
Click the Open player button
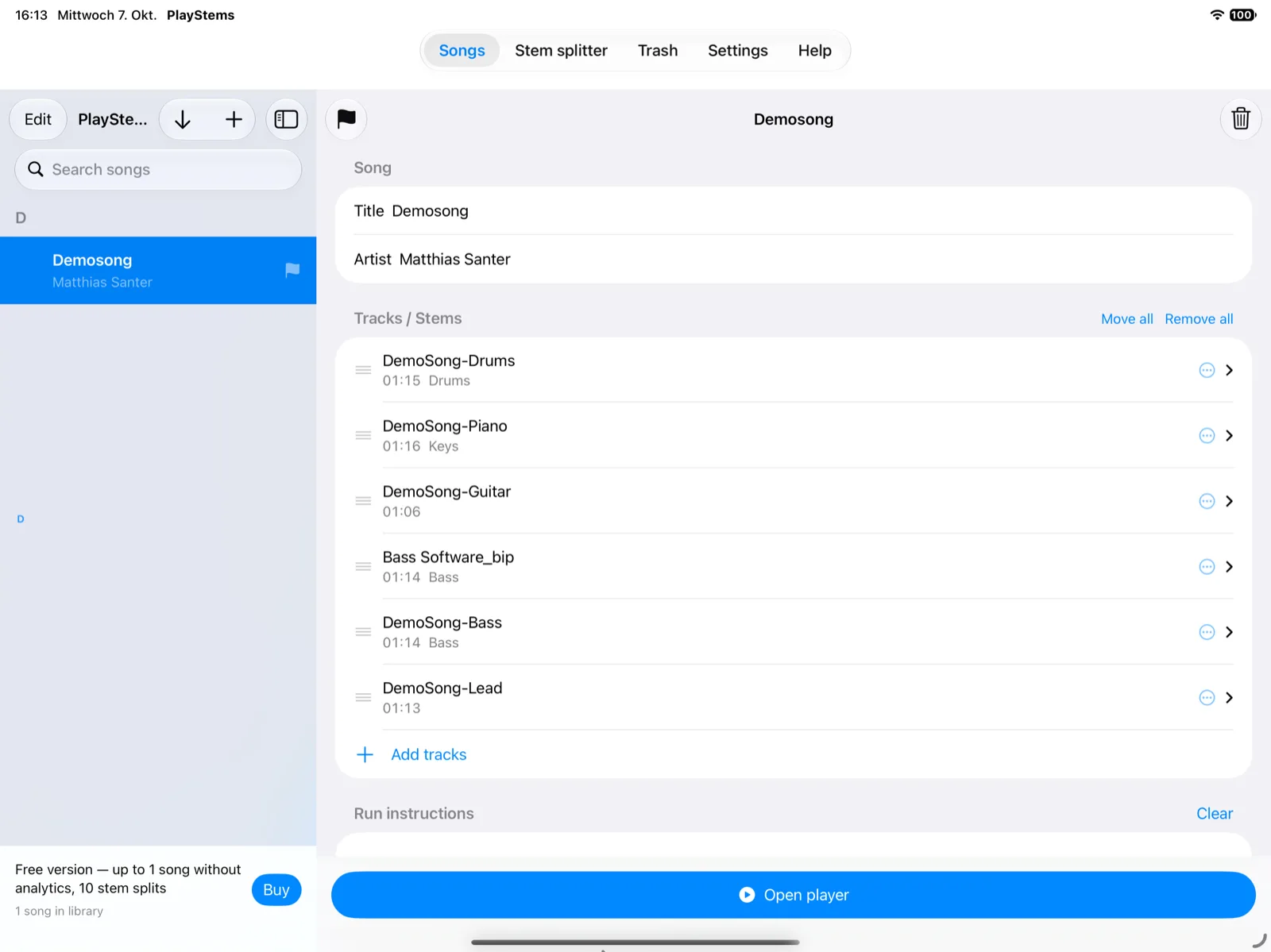(794, 895)
